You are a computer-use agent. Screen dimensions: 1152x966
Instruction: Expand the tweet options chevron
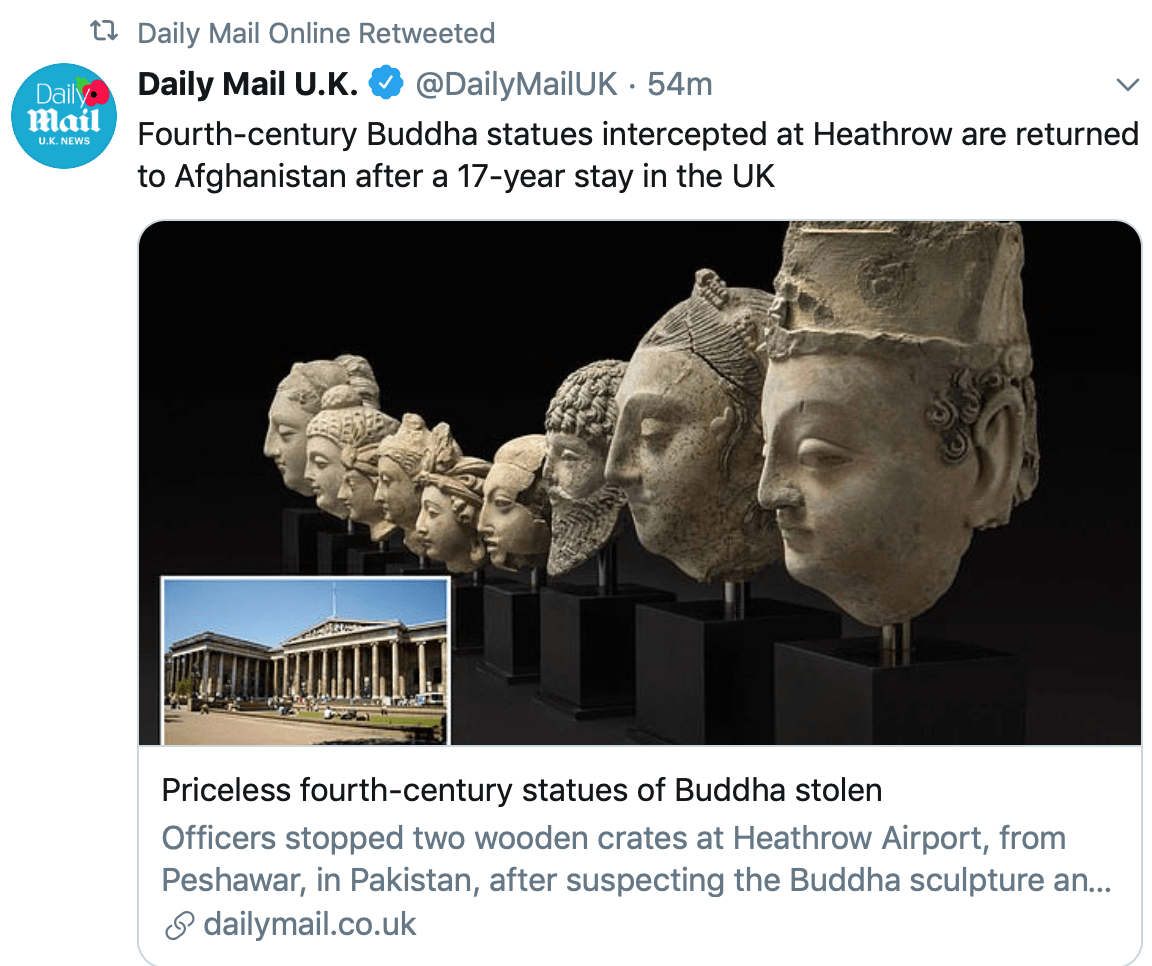pos(1127,84)
